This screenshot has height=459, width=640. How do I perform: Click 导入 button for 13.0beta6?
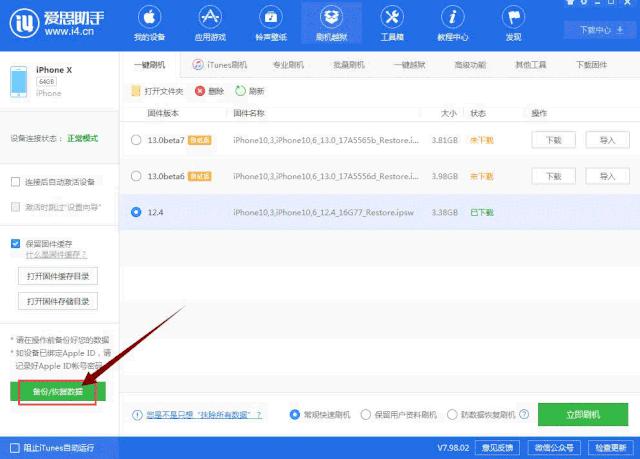point(607,176)
